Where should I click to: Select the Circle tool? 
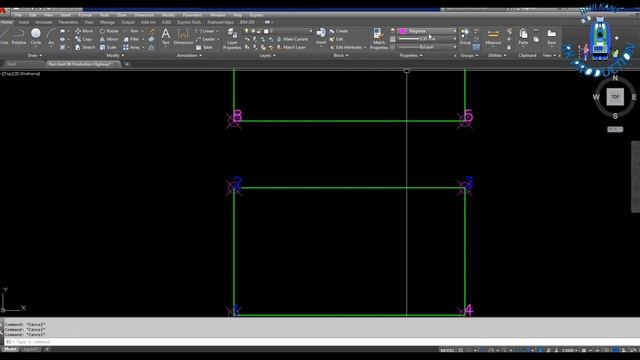(36, 36)
